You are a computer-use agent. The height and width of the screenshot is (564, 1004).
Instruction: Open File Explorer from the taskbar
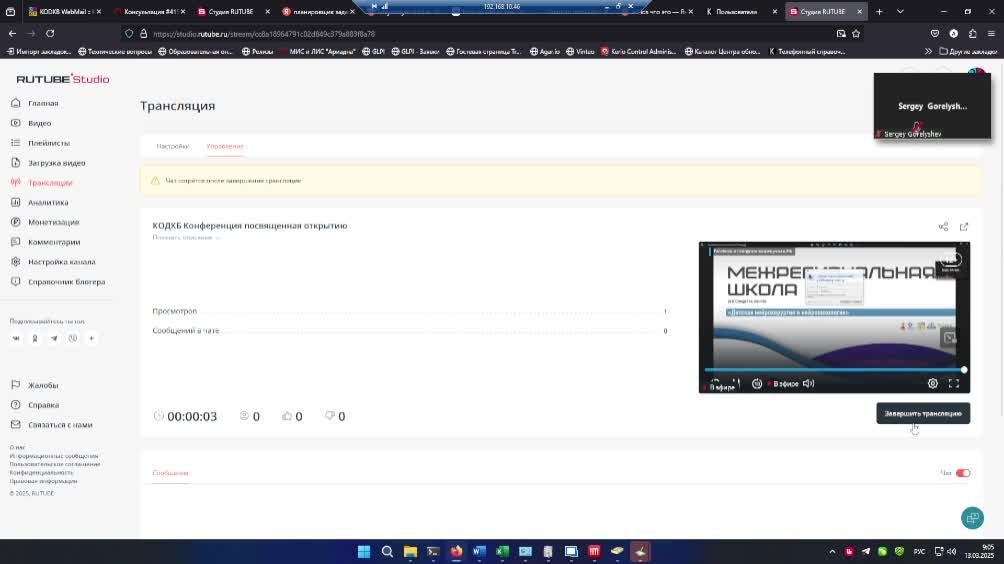[x=410, y=551]
